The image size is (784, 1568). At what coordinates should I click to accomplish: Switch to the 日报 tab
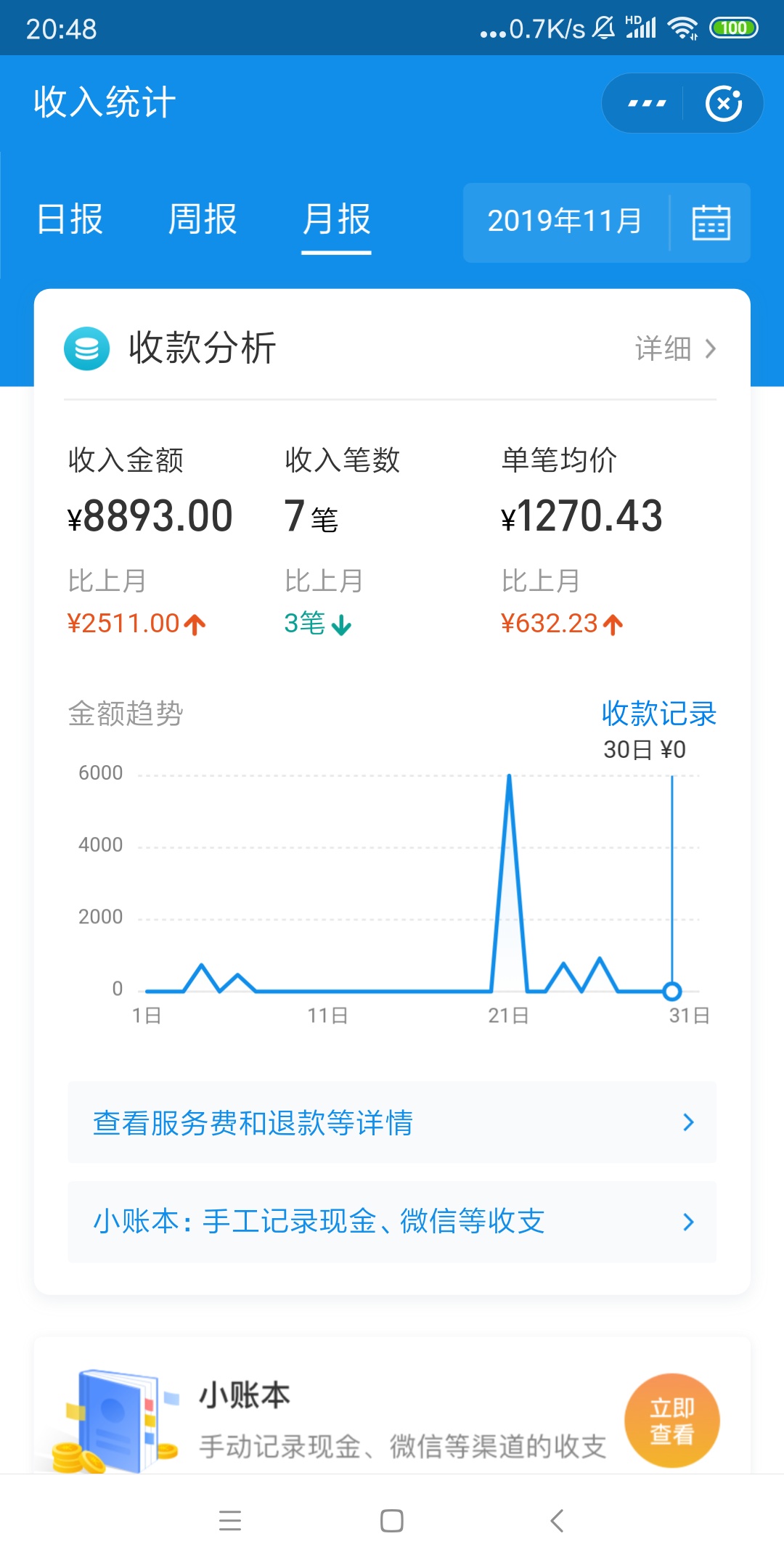[70, 219]
